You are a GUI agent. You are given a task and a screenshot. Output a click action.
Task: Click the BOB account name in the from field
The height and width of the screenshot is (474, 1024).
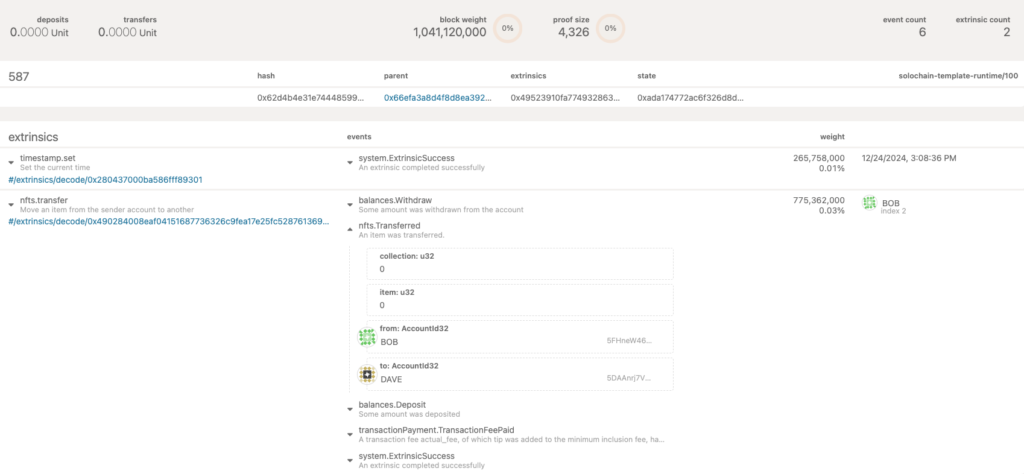389,341
